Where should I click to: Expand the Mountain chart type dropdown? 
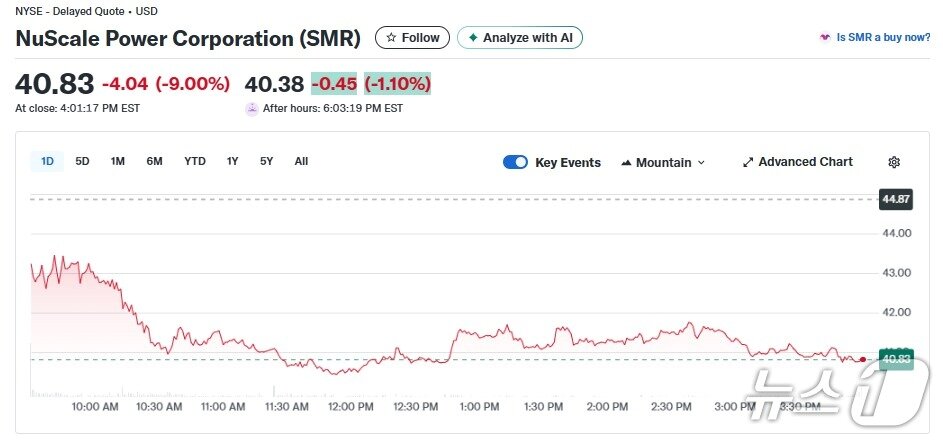click(x=663, y=162)
